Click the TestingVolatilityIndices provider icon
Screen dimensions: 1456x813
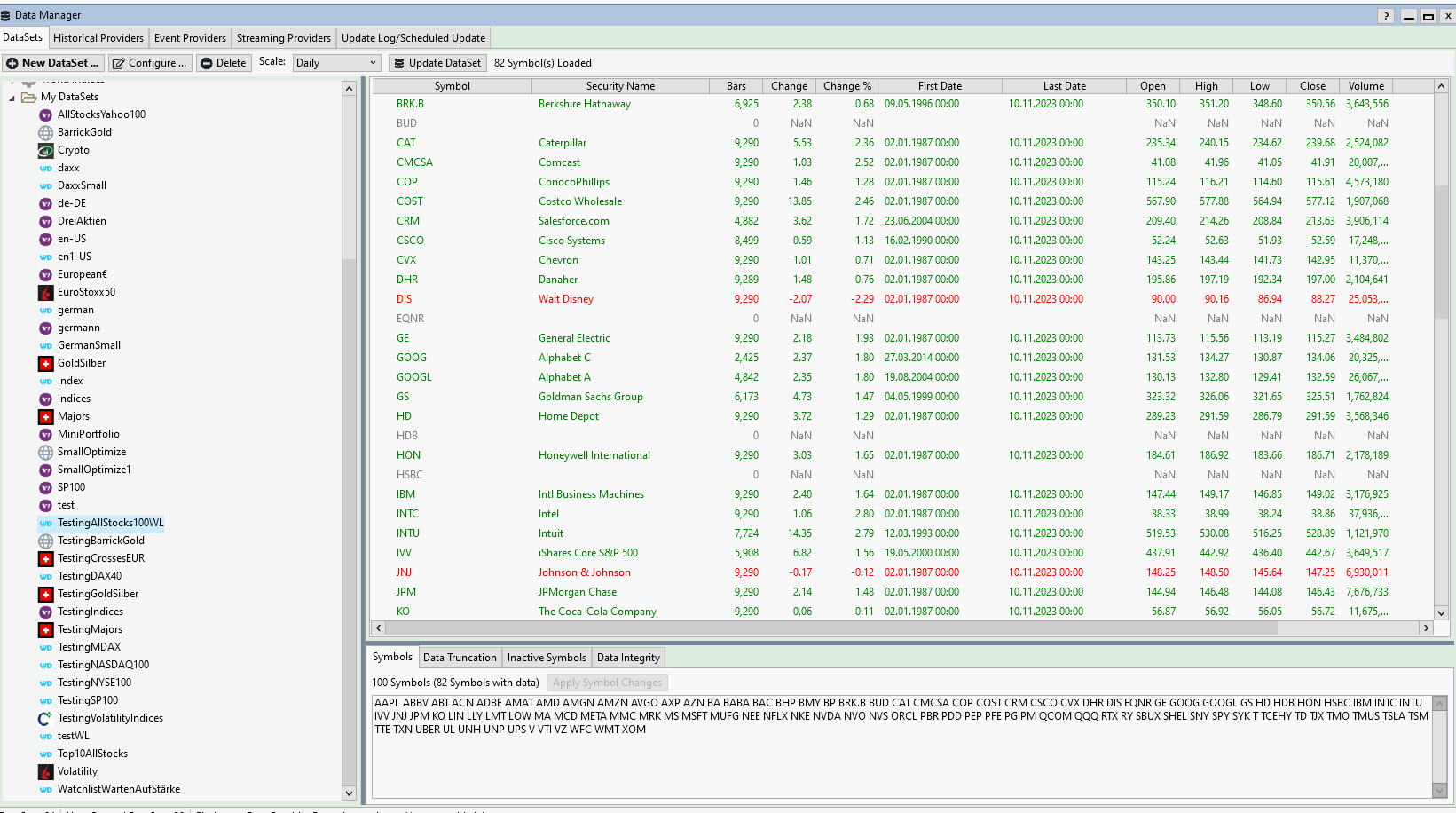(46, 718)
